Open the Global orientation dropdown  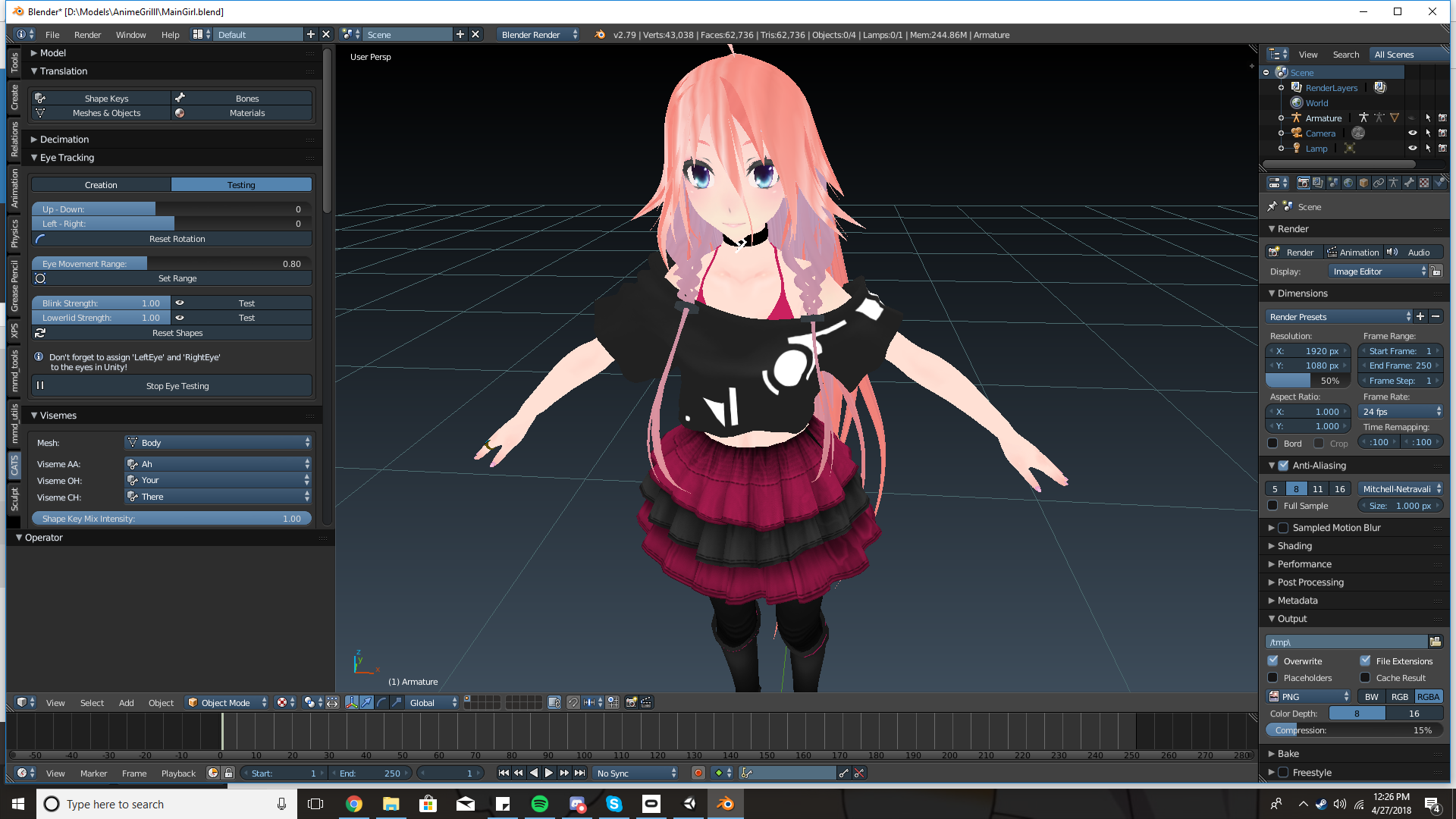coord(432,702)
